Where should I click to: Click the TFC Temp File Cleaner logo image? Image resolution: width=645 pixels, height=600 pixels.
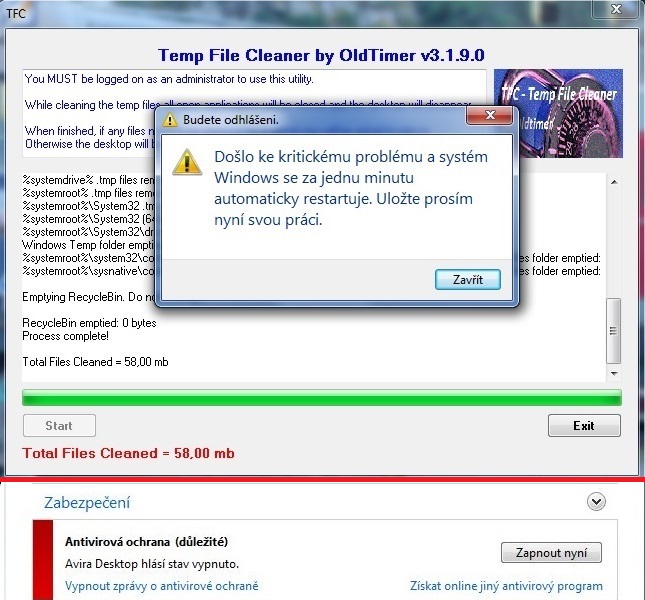point(558,114)
